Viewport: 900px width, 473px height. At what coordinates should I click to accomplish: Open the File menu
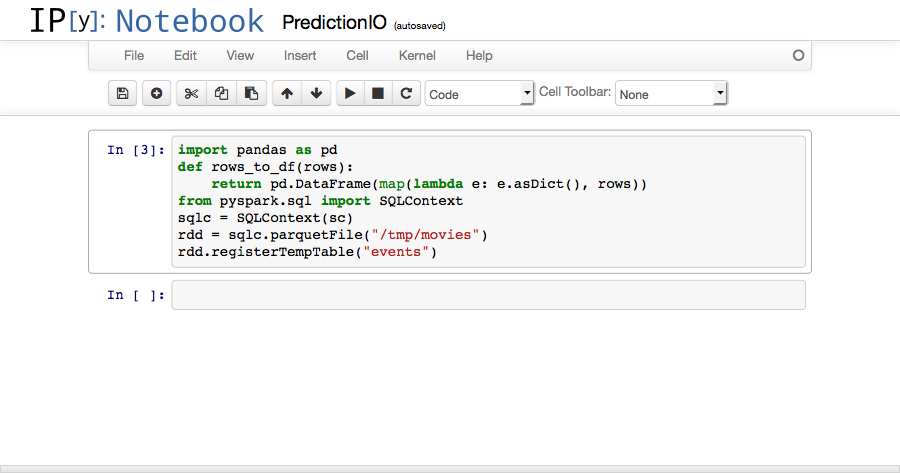[x=134, y=55]
